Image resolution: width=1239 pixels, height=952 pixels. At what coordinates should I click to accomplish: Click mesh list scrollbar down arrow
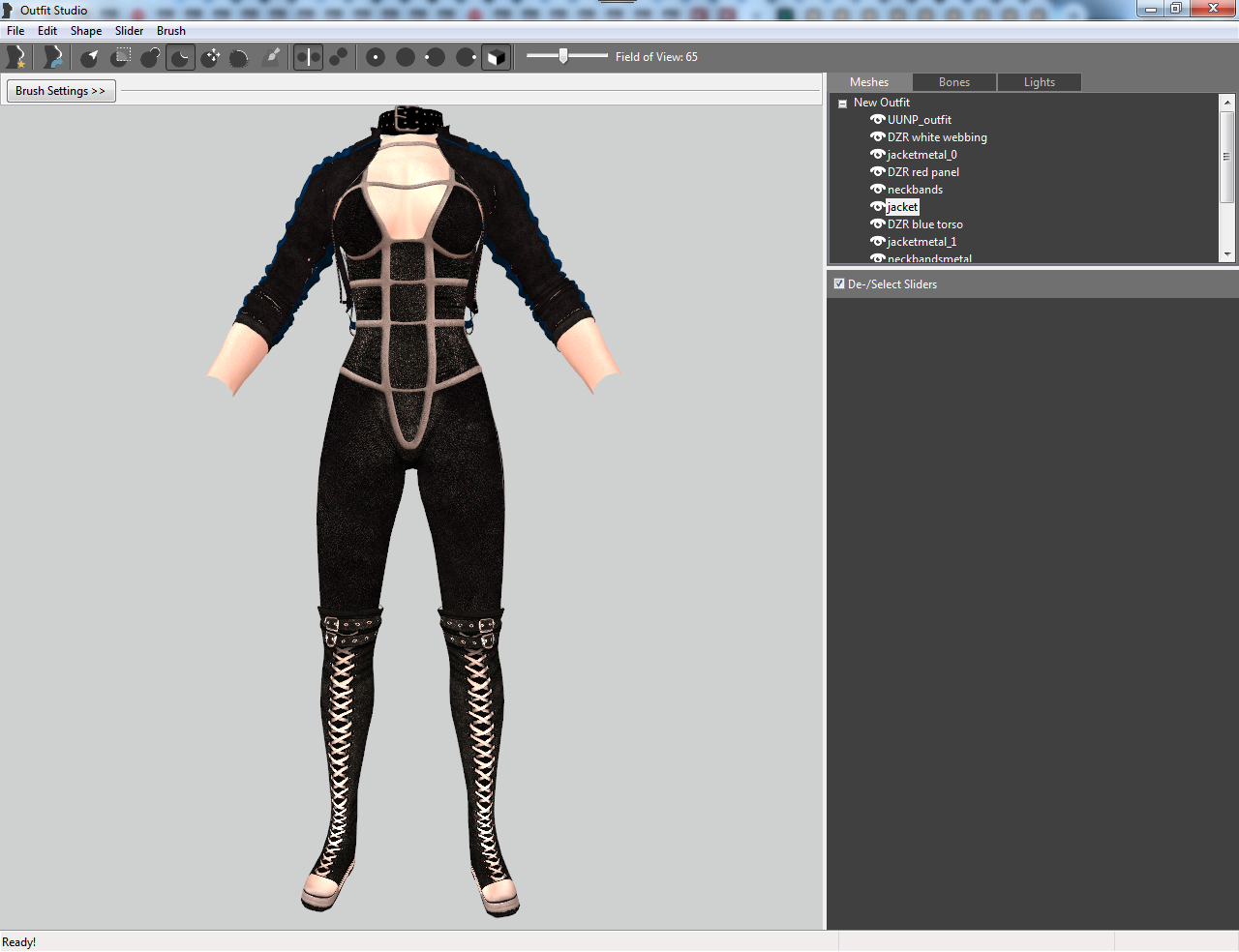[1227, 254]
